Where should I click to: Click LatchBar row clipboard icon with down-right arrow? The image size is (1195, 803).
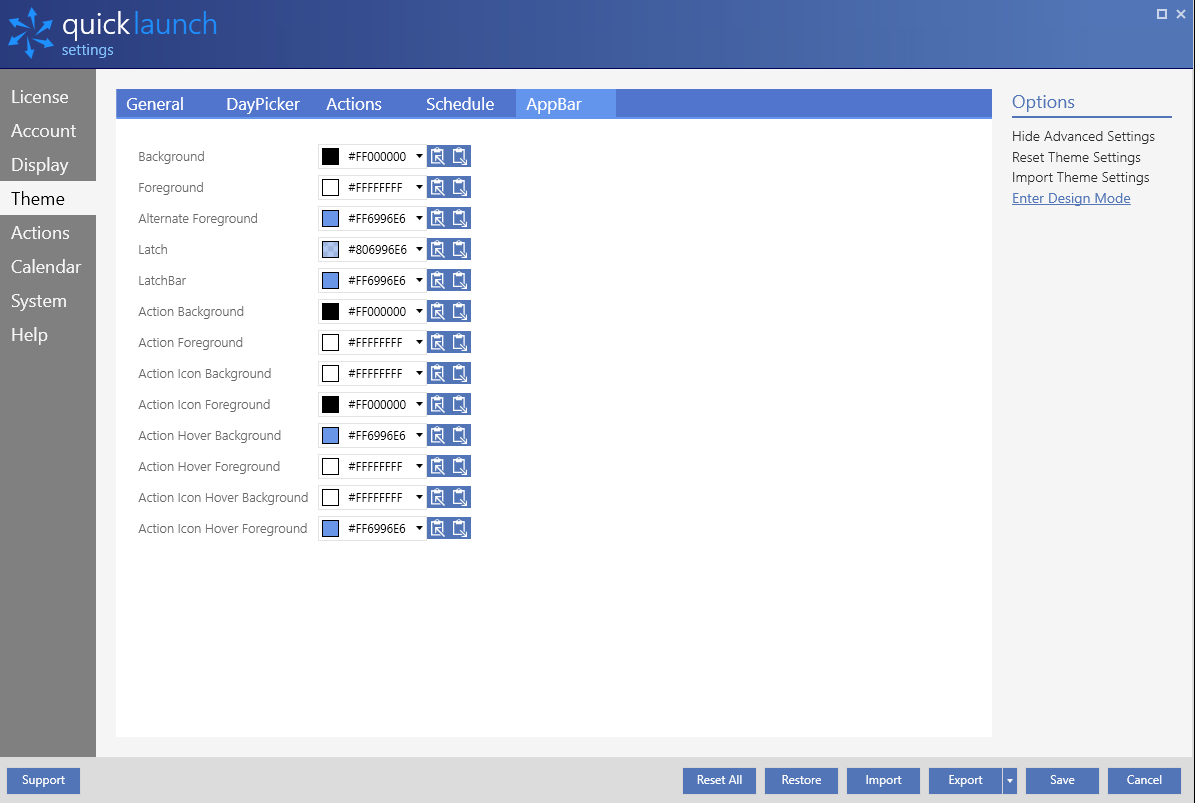pos(460,280)
